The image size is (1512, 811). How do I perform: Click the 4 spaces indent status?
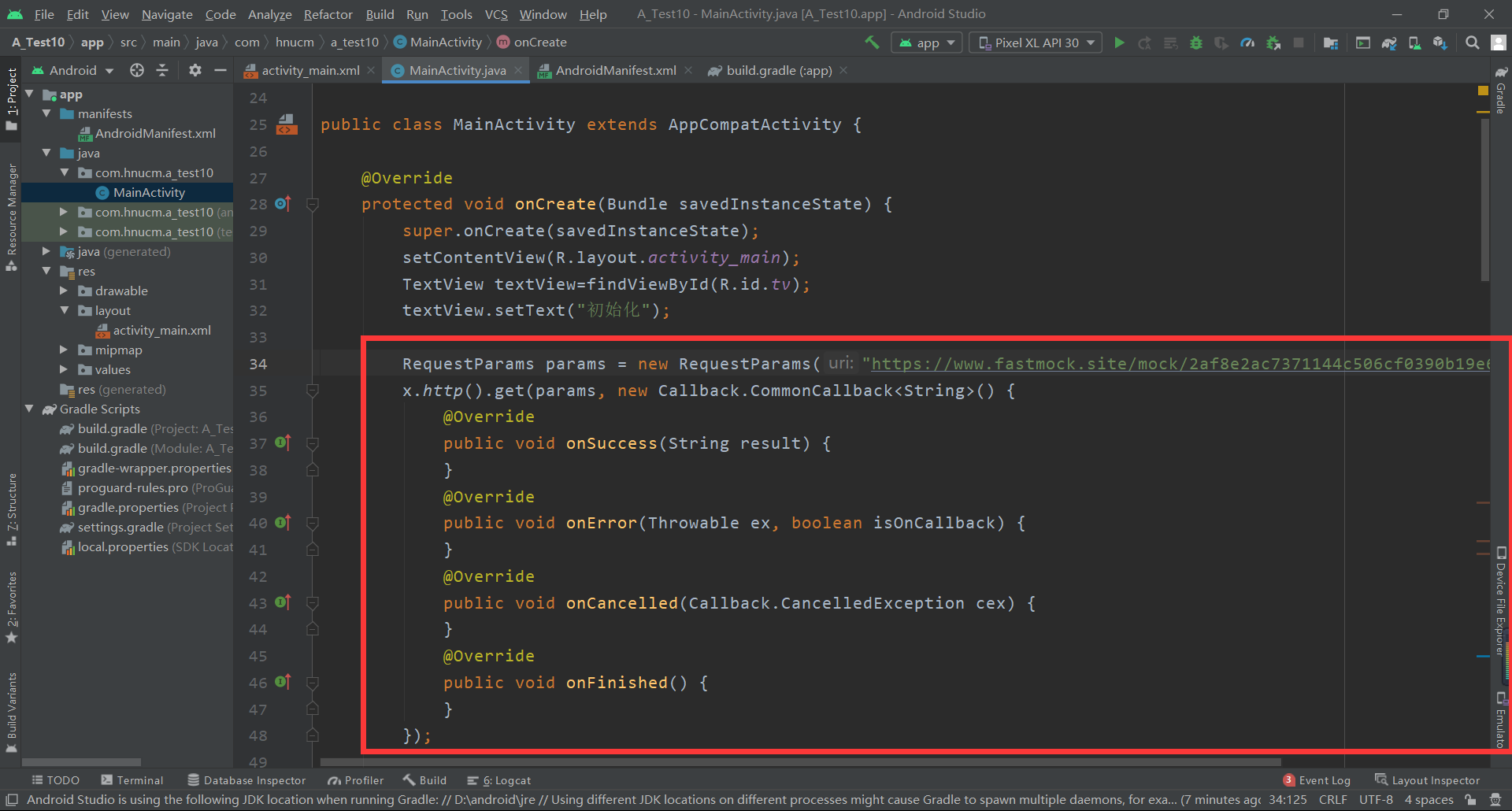pos(1429,800)
